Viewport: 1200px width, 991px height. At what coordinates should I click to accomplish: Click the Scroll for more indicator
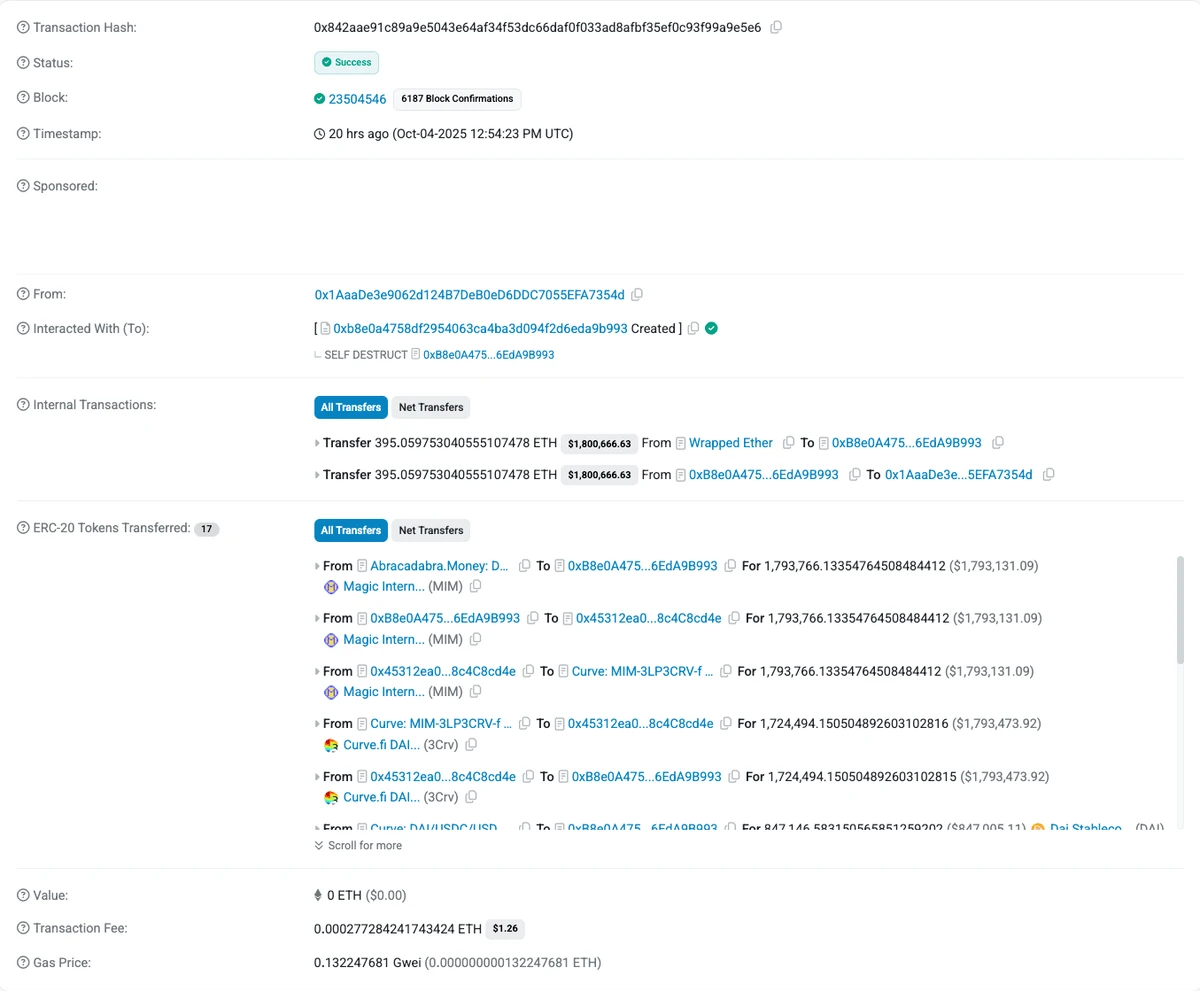358,845
